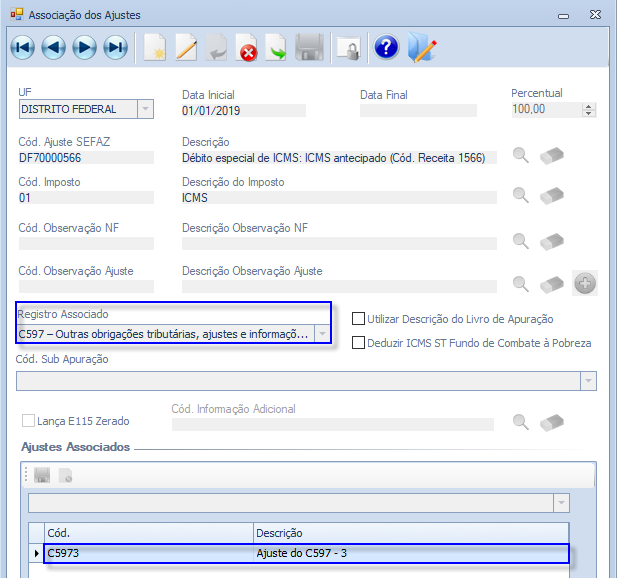Screen dimensions: 617x578
Task: Click Descrição field Débito especial de ICMS
Action: point(339,158)
